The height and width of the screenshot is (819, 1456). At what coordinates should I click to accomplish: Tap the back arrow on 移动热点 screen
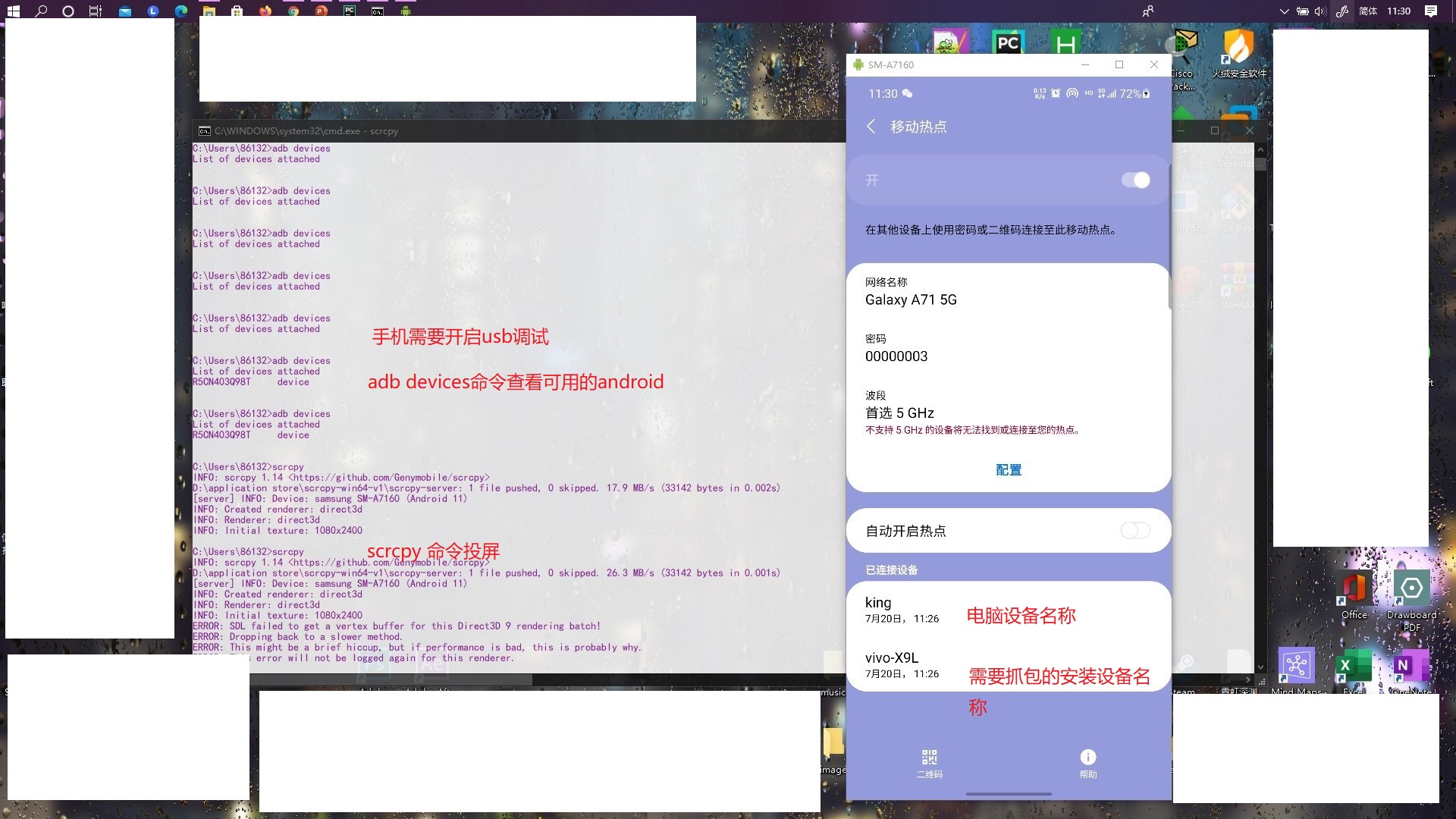(871, 127)
